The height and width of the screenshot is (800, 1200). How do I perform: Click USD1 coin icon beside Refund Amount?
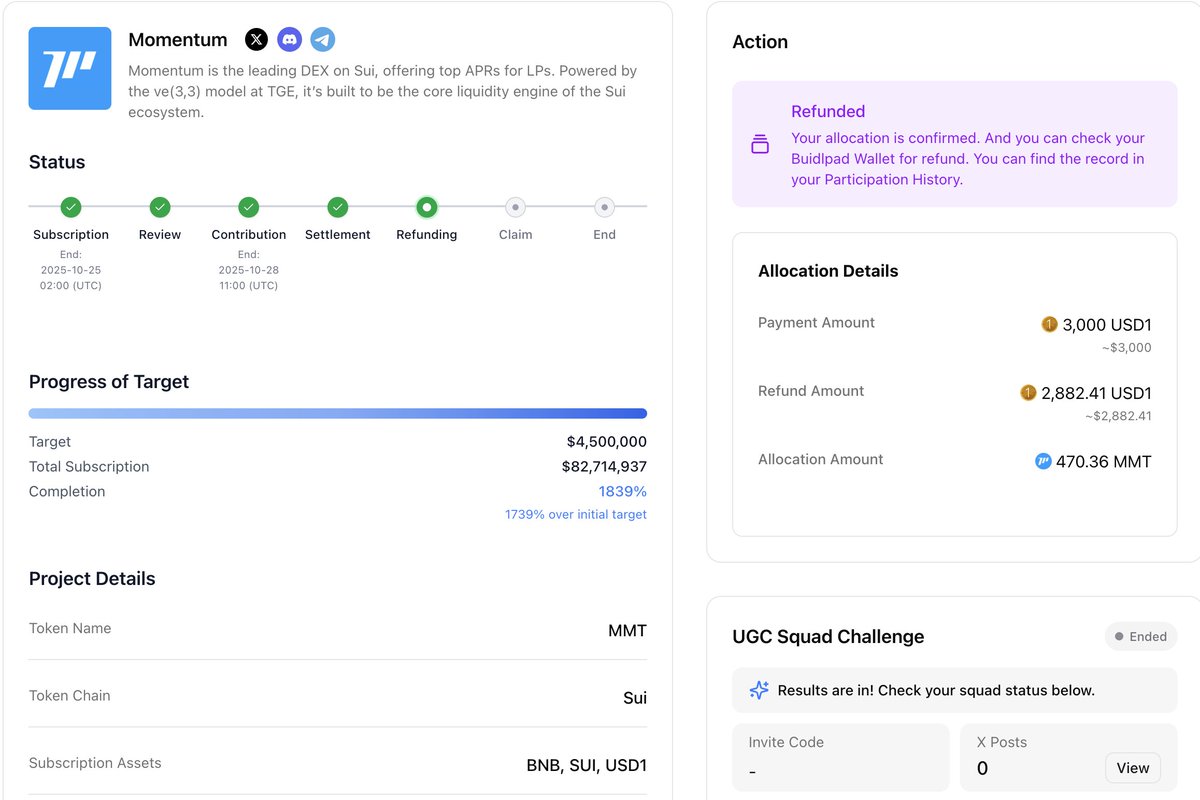click(x=1028, y=393)
